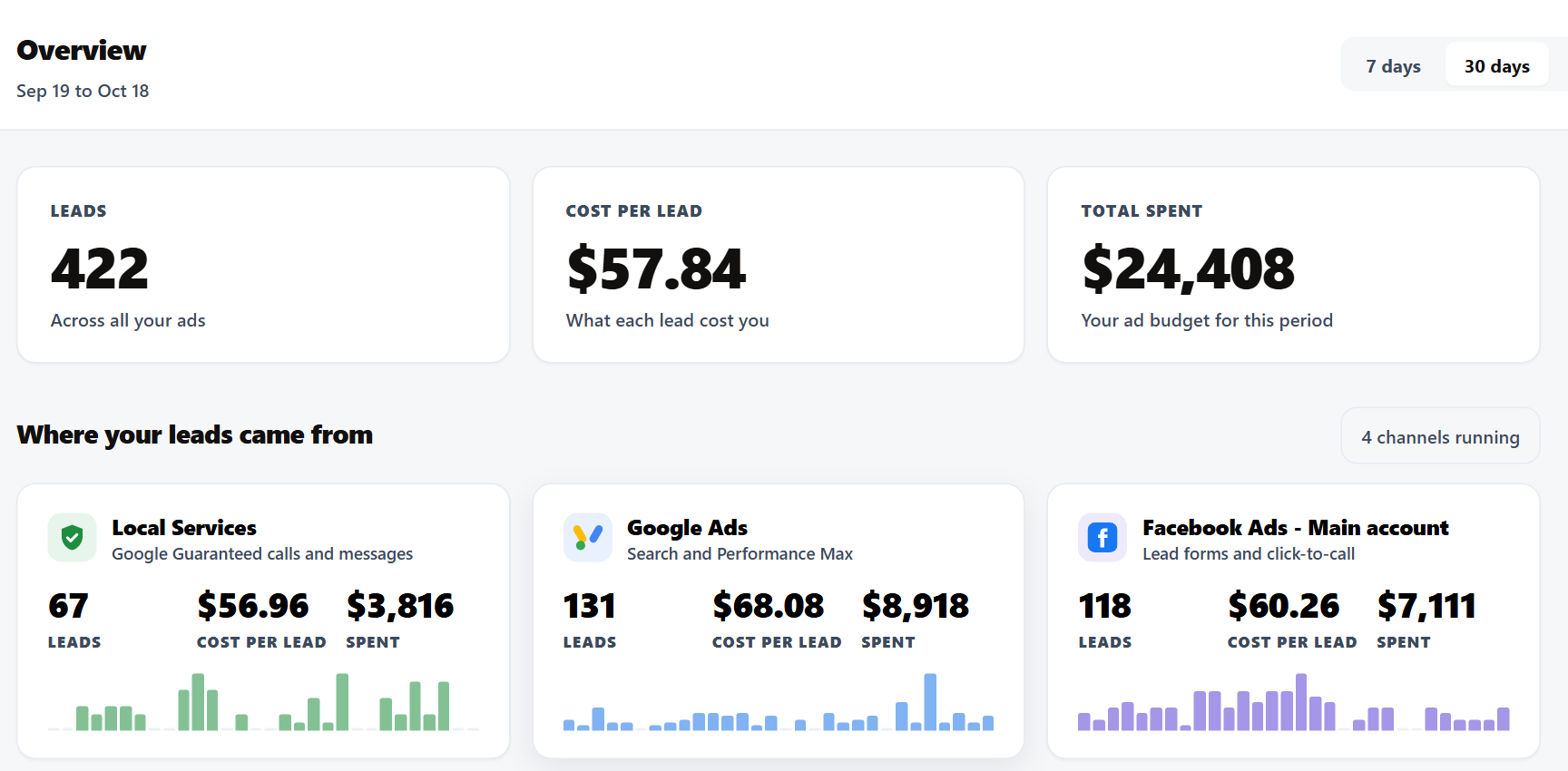The image size is (1568, 771).
Task: Select the 30 days range
Action: 1497,66
